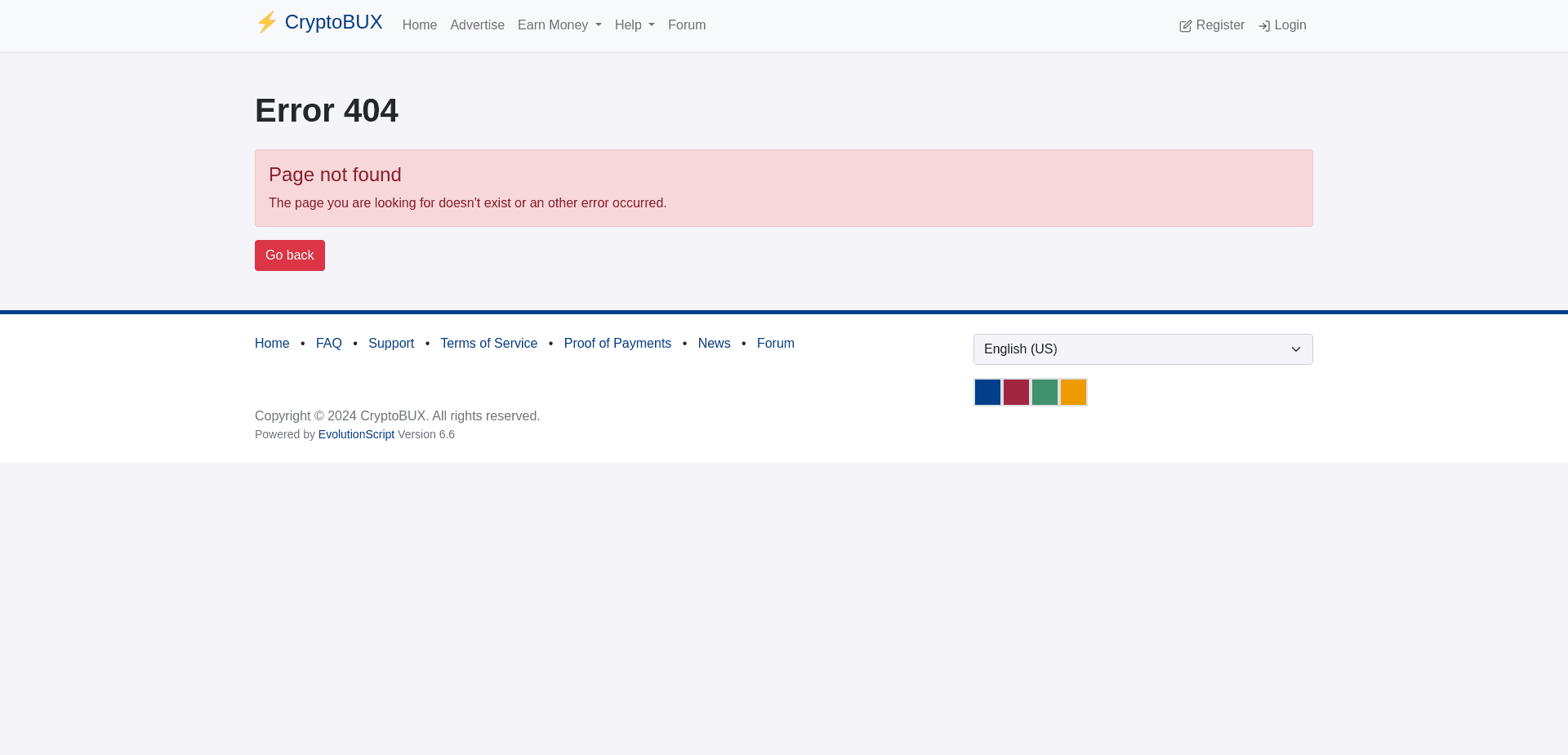1568x755 pixels.
Task: Click the Forum footer link
Action: coord(774,343)
